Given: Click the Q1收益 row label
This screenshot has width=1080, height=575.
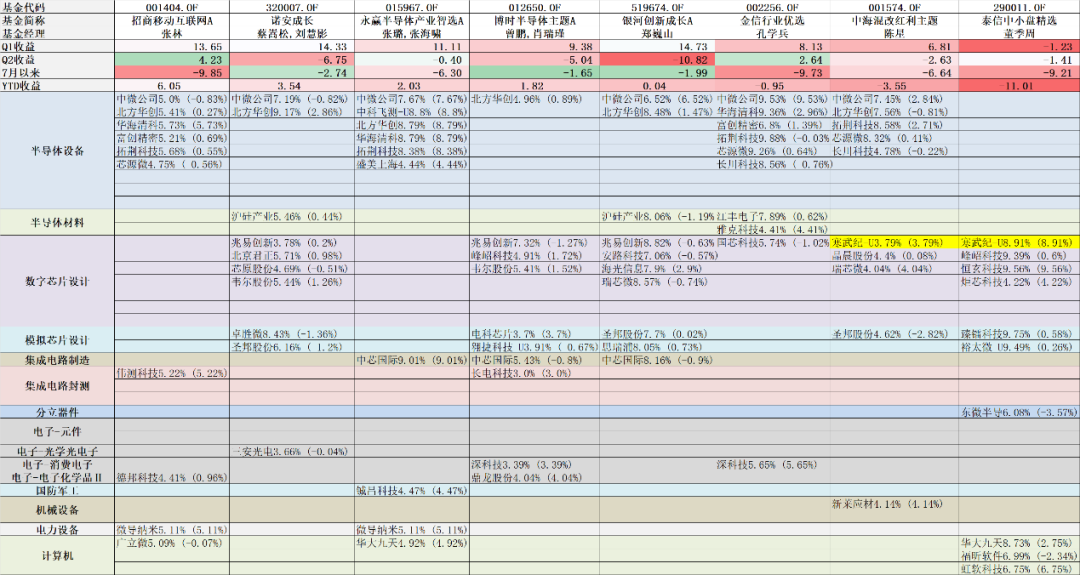Looking at the screenshot, I should 19,46.
